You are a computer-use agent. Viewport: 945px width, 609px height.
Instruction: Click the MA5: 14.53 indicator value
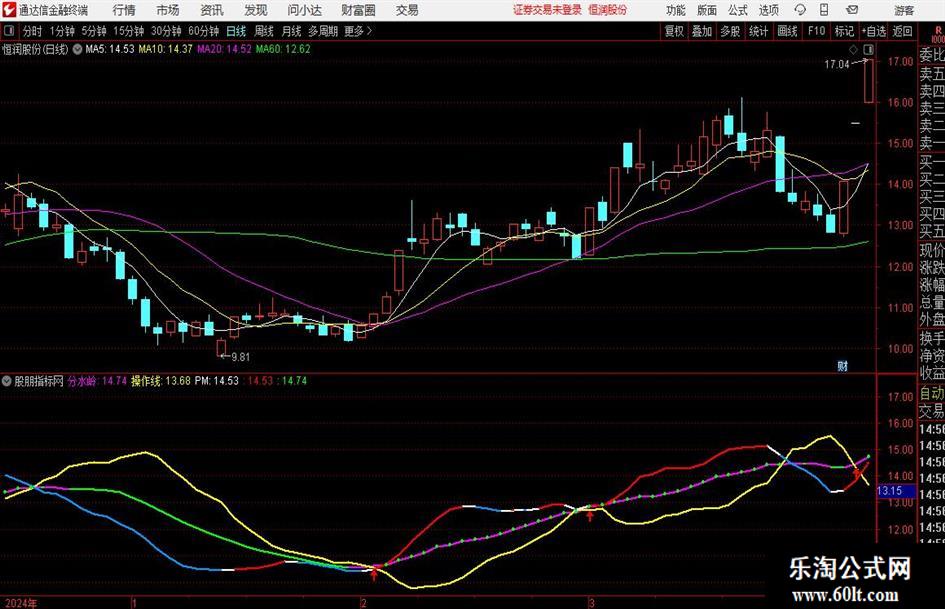pyautogui.click(x=110, y=49)
